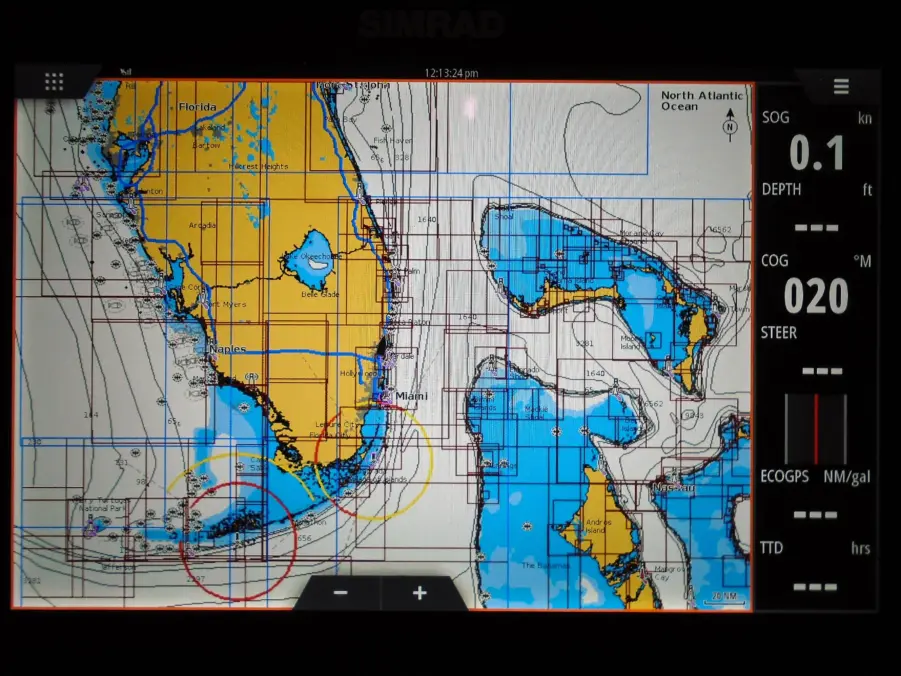This screenshot has height=676, width=901.
Task: Zoom in using the plus button
Action: coord(418,592)
